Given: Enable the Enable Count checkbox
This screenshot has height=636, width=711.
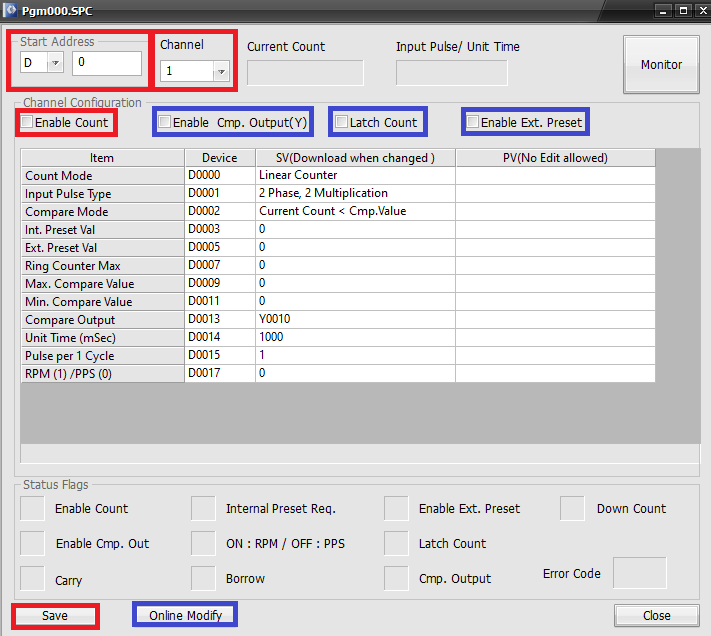Looking at the screenshot, I should pos(27,123).
